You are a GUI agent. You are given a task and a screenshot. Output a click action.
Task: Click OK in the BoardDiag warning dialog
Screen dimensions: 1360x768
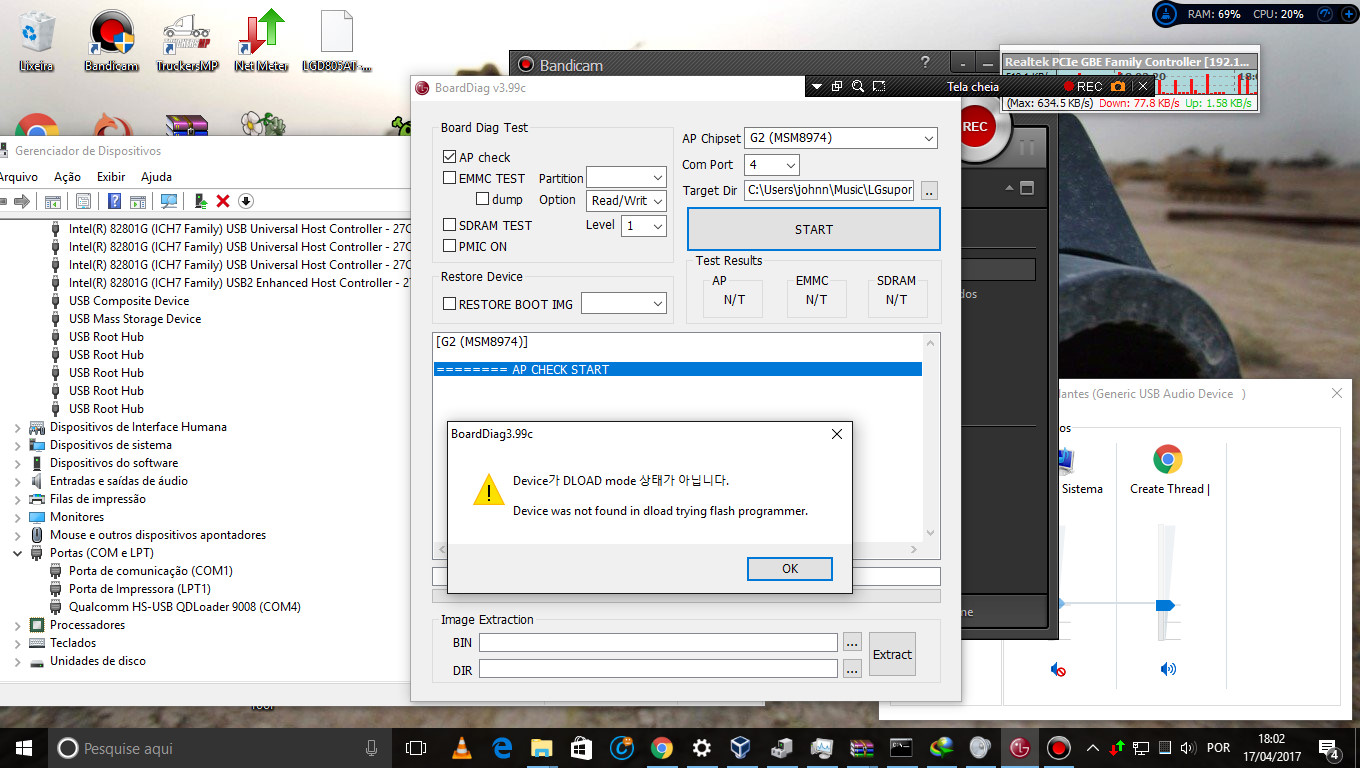pyautogui.click(x=790, y=568)
